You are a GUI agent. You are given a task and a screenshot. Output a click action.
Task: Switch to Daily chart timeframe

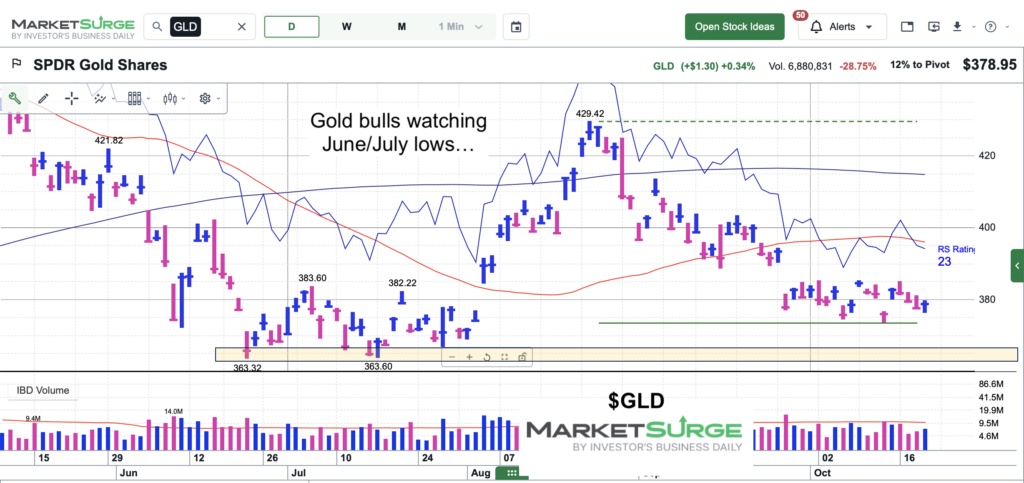click(291, 27)
